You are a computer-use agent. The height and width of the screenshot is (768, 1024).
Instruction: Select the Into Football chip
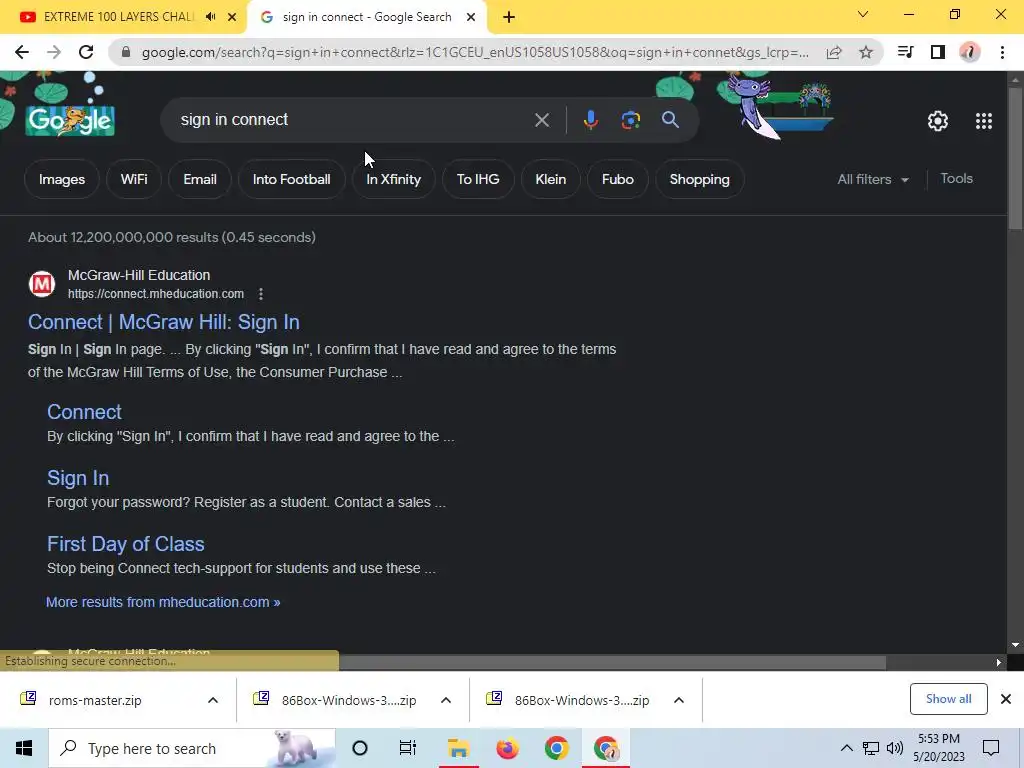(291, 180)
